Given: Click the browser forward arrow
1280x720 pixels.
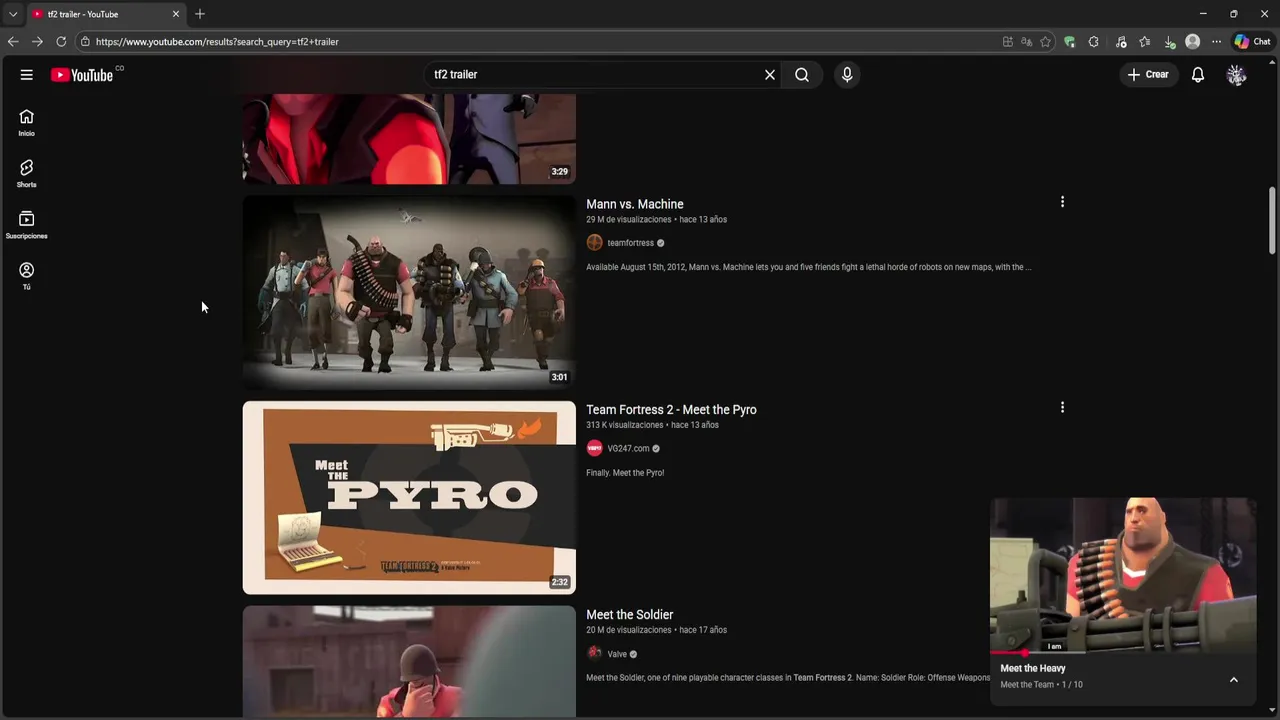Looking at the screenshot, I should pos(37,42).
